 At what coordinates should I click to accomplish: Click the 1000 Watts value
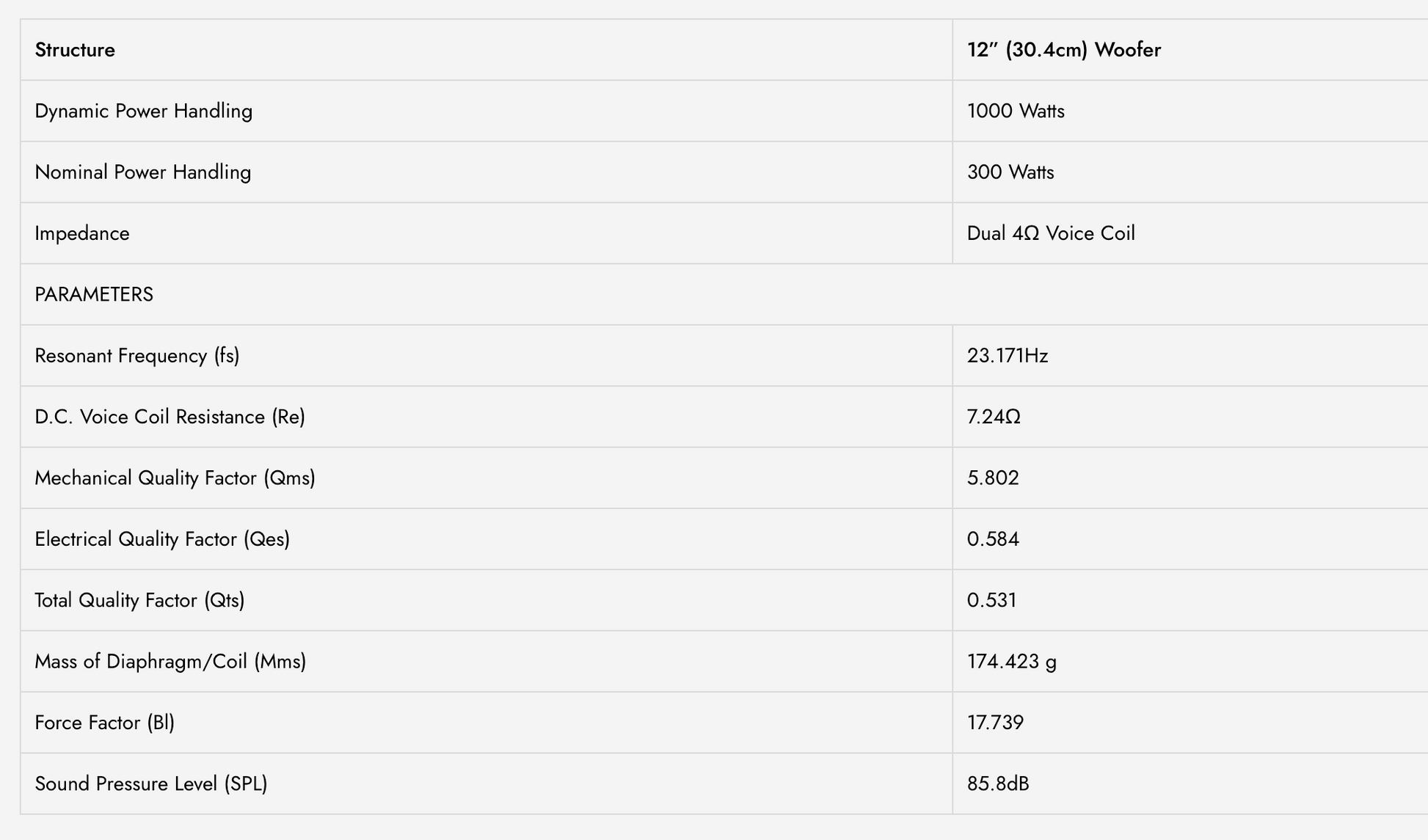[1016, 111]
